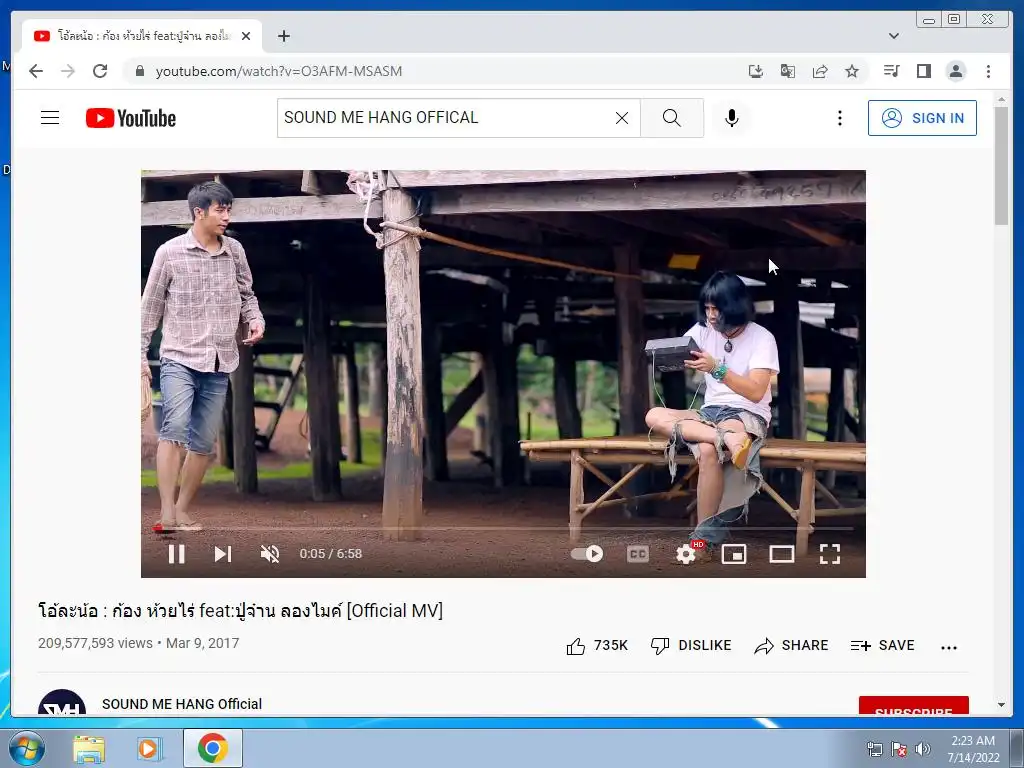1024x768 pixels.
Task: Click the page vertical scrollbar thumb
Action: (x=1001, y=165)
